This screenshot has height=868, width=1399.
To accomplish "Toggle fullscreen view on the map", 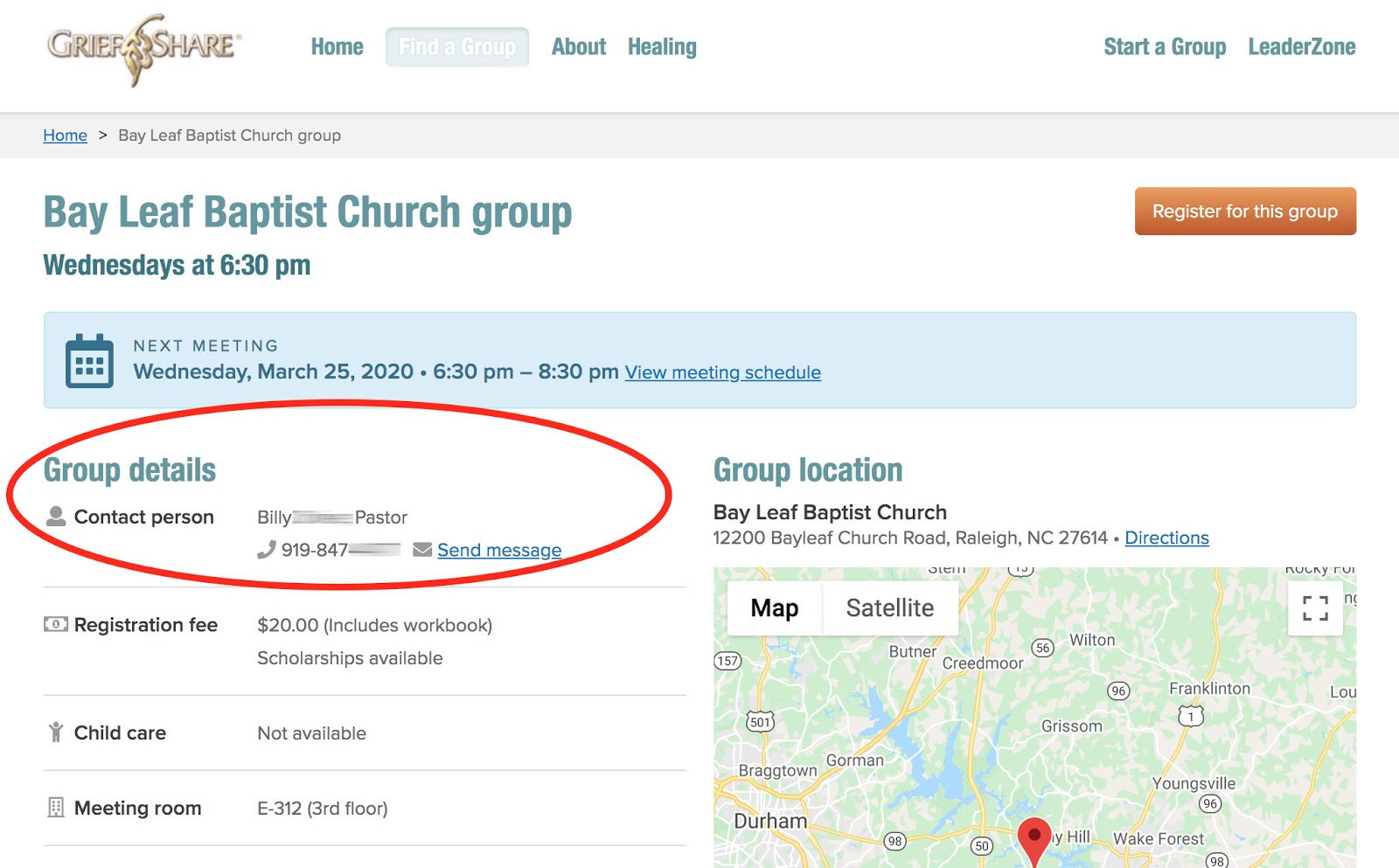I will [1315, 608].
